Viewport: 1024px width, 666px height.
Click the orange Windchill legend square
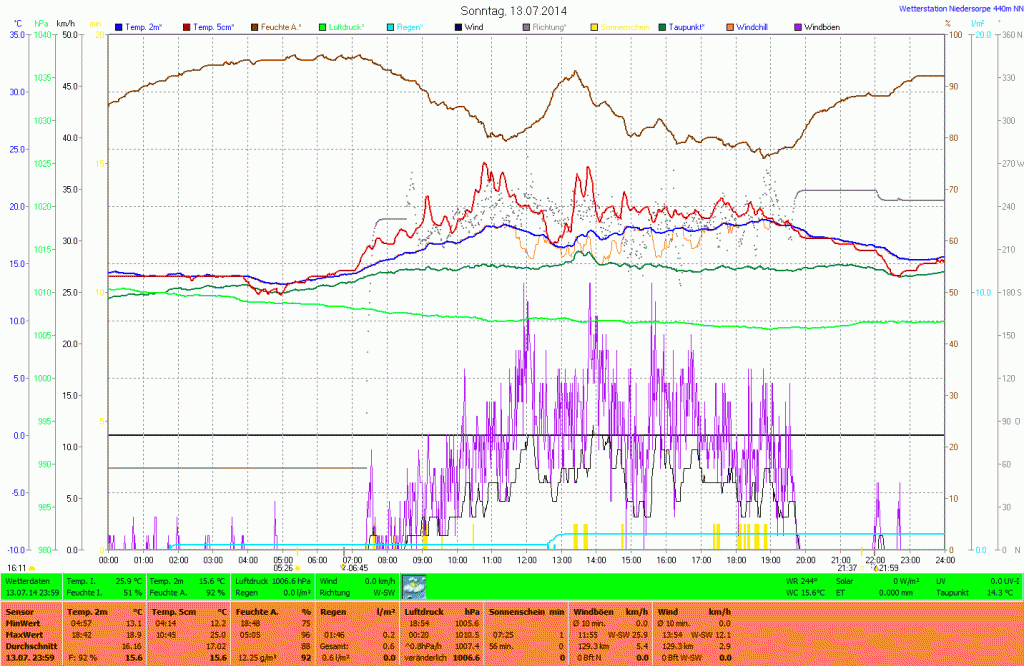coord(730,26)
